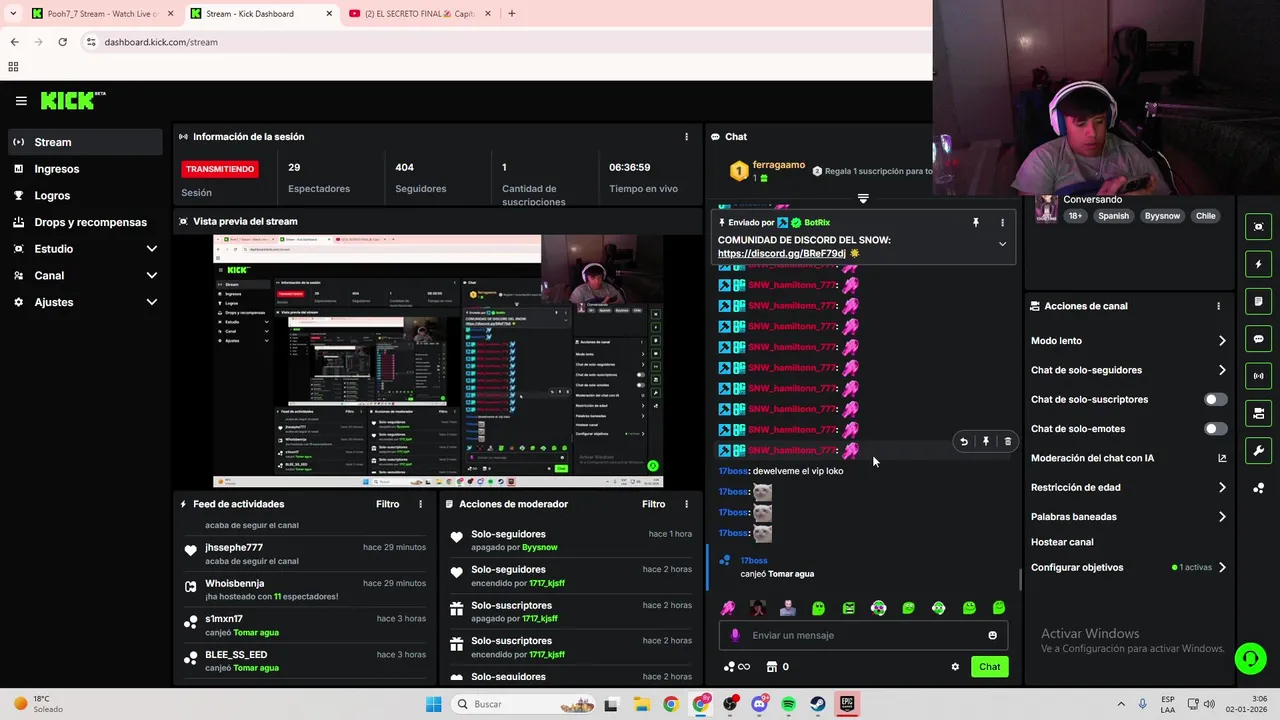Expand Canal sidebar section
Screen dimensions: 1280x720
(x=152, y=276)
